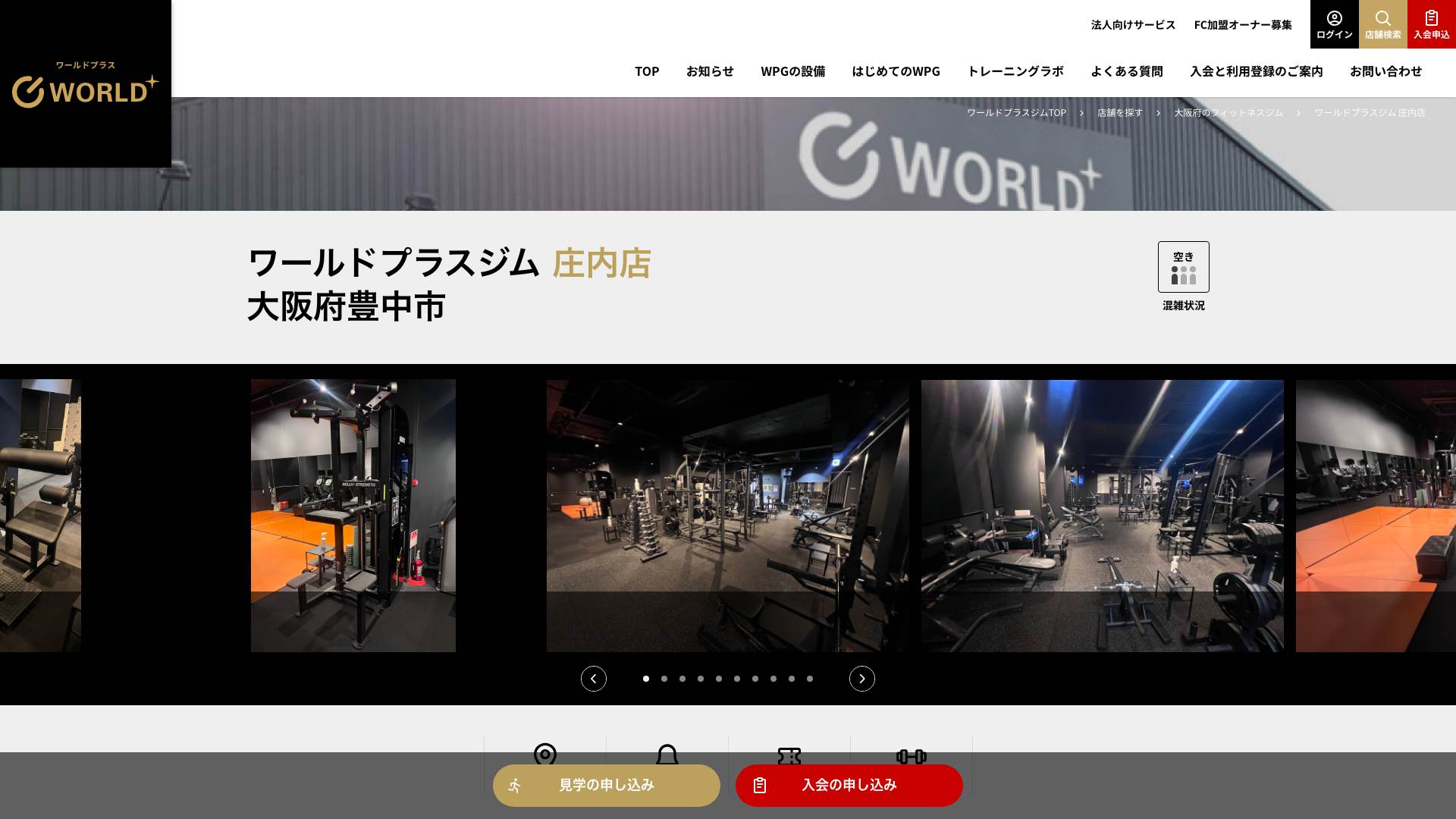This screenshot has width=1456, height=819.
Task: Follow the 法人向けサービス link
Action: point(1133,25)
